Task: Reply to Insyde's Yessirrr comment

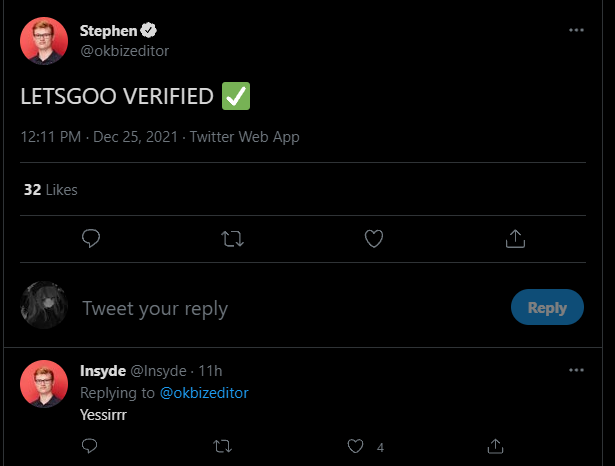Action: coord(89,445)
